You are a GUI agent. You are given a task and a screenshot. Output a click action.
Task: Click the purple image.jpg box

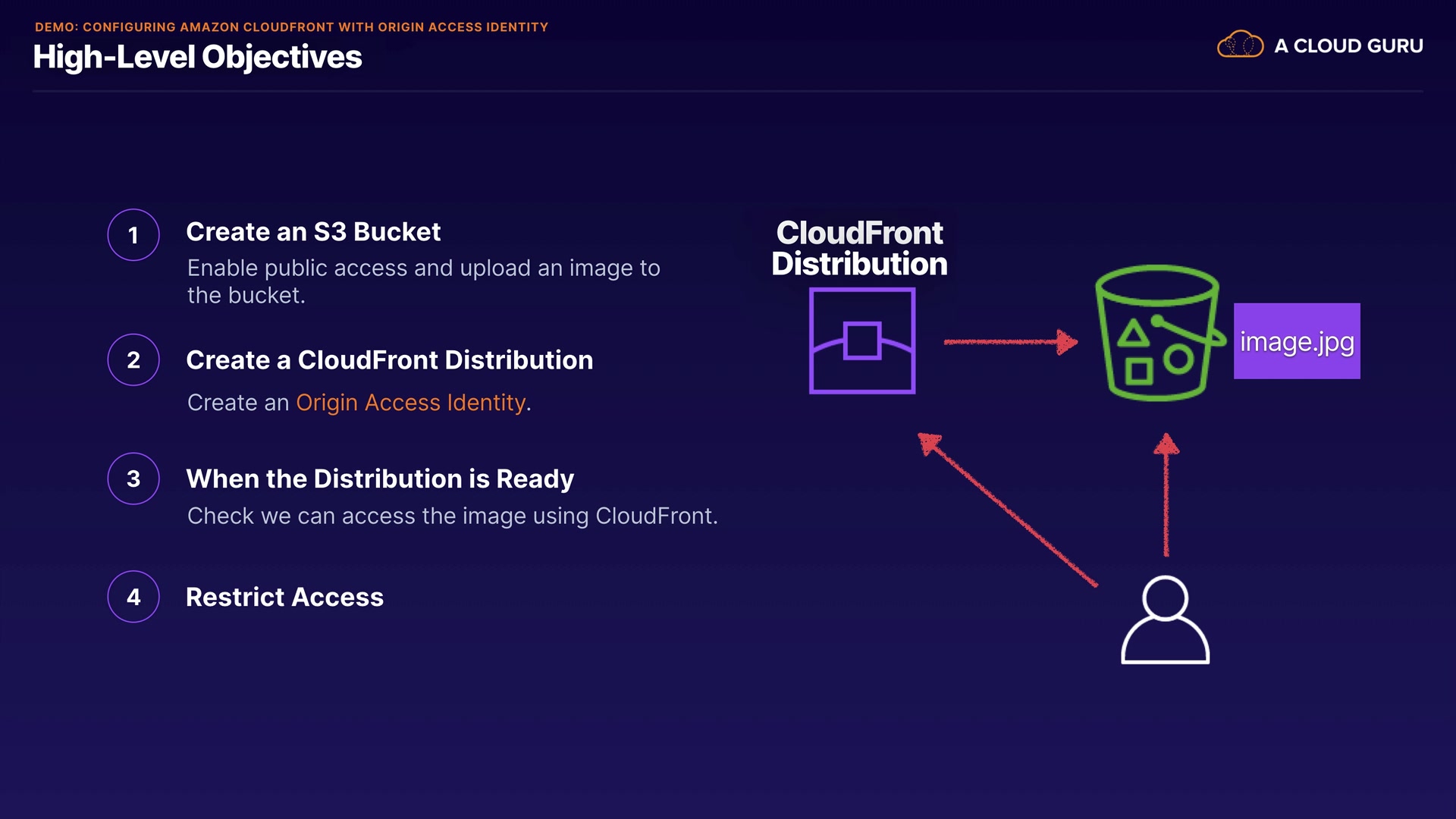pyautogui.click(x=1297, y=341)
